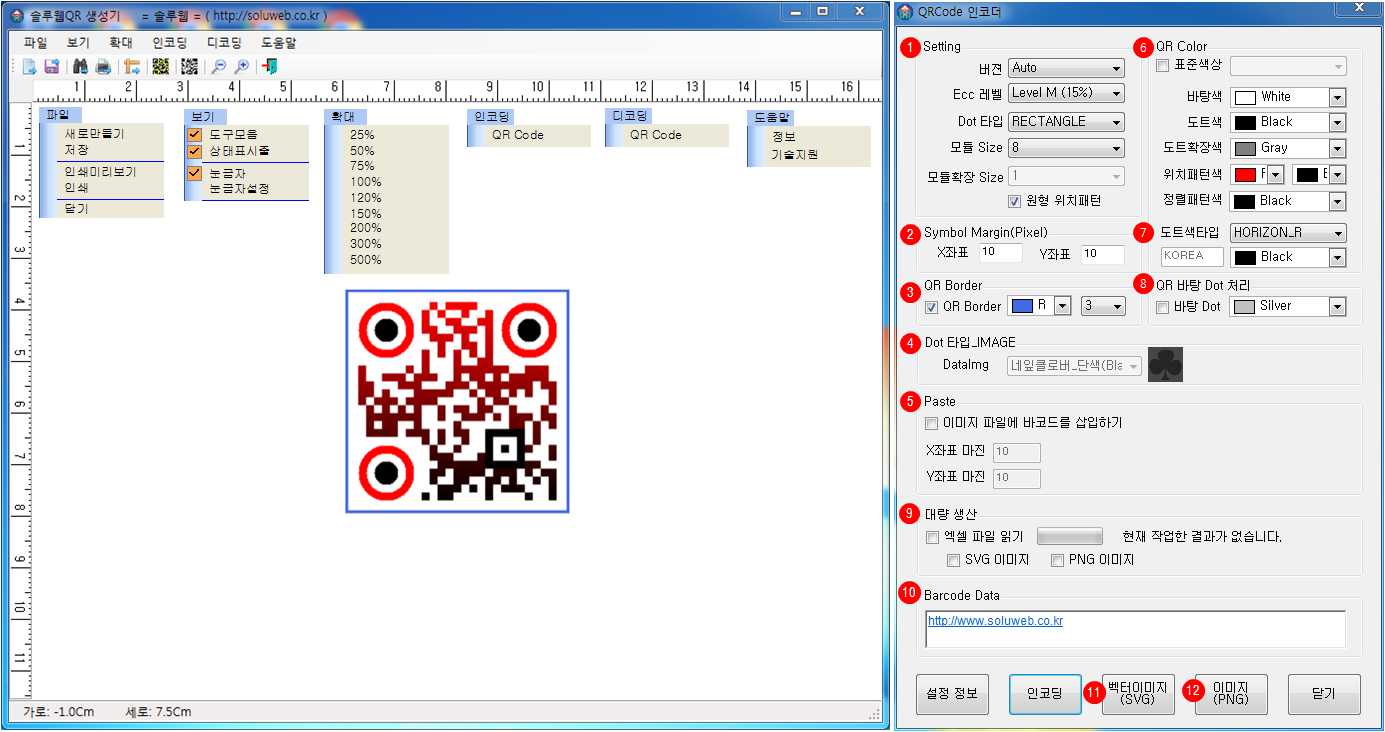Open the Ecc 레벨 Level M dropdown
This screenshot has width=1385, height=732.
(x=1066, y=93)
